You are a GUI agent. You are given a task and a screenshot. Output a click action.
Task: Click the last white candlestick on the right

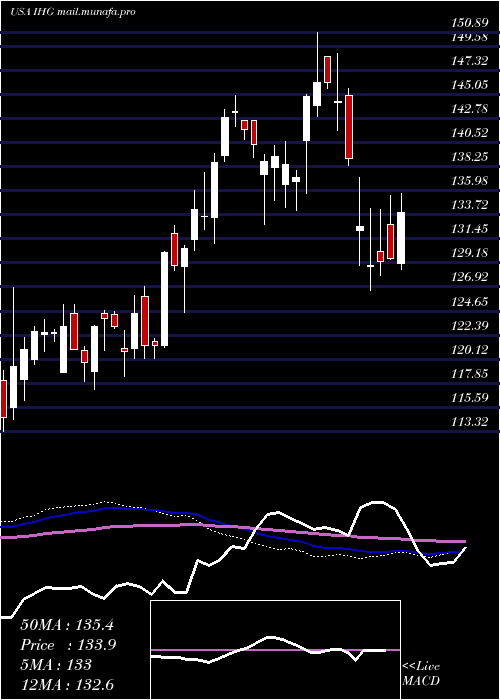401,238
